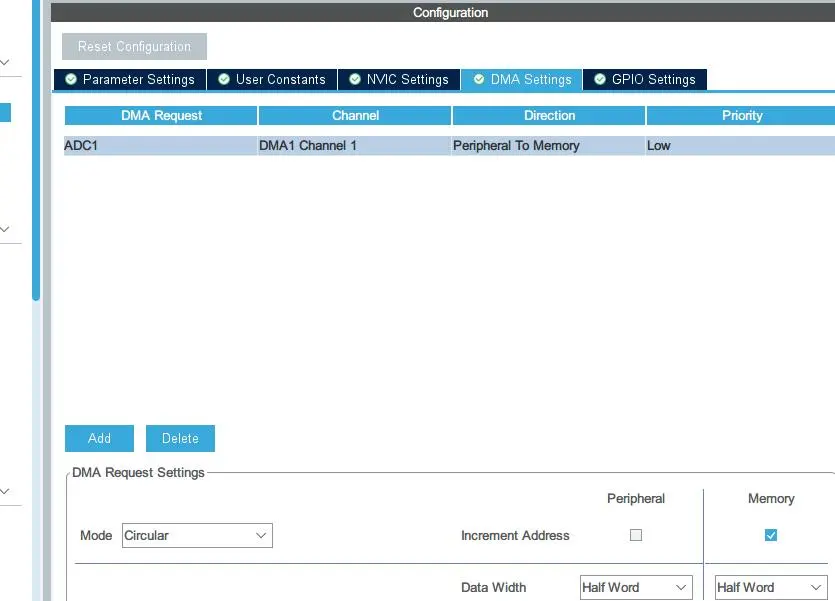This screenshot has width=835, height=601.
Task: Open the GPIO Settings tab
Action: (x=653, y=80)
